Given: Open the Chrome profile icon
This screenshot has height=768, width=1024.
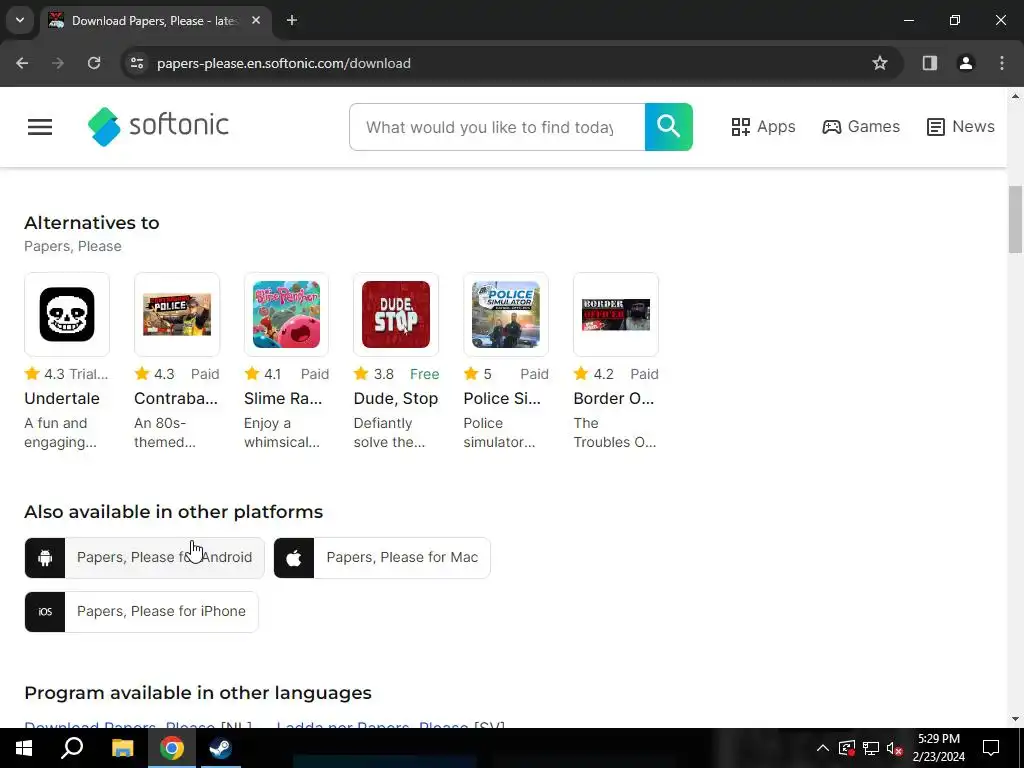Looking at the screenshot, I should [966, 63].
